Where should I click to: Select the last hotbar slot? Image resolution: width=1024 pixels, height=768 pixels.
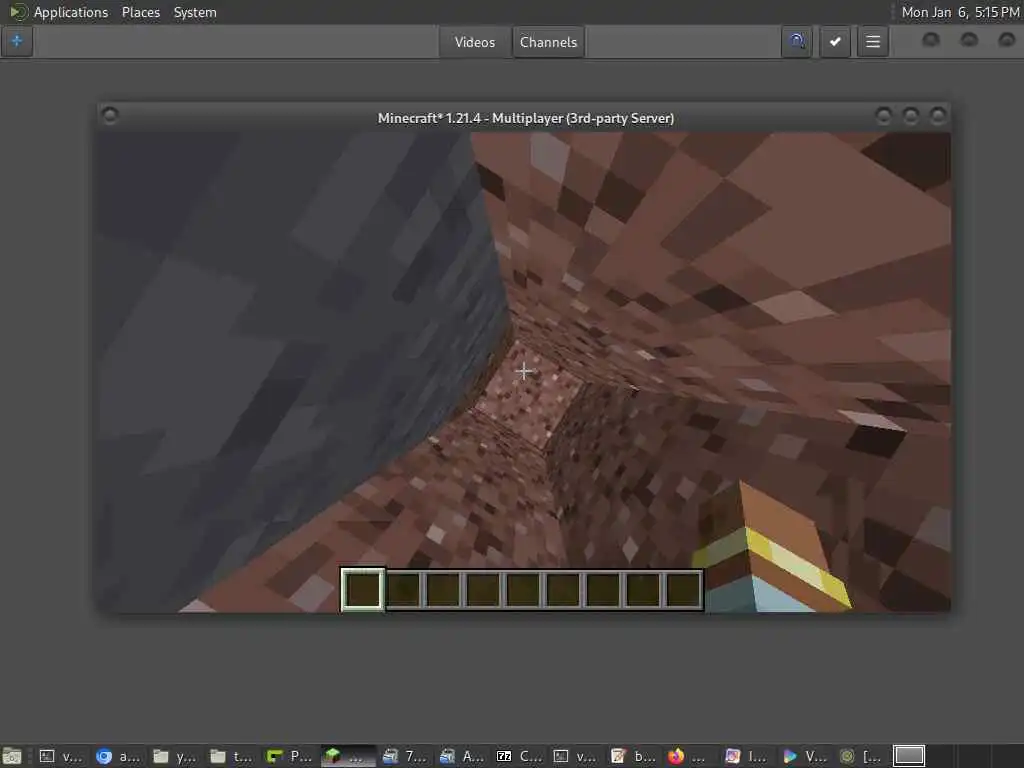(x=682, y=590)
